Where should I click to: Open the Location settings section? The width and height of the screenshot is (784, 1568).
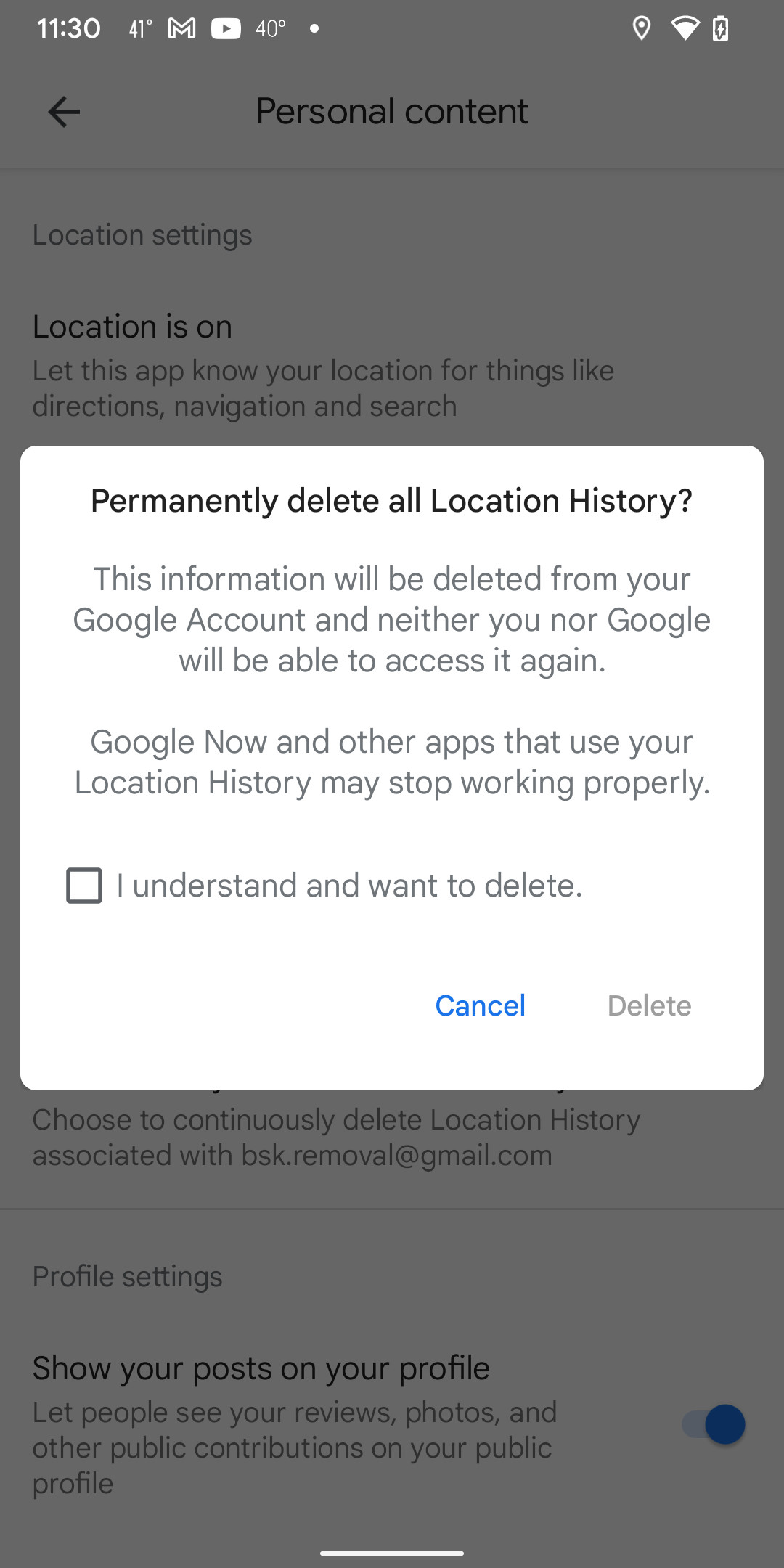coord(142,234)
